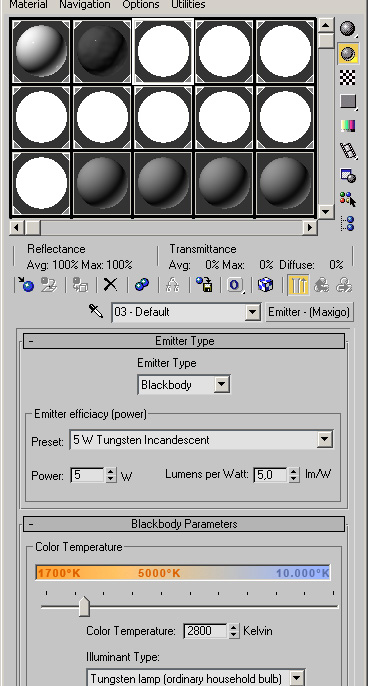Image resolution: width=368 pixels, height=686 pixels.
Task: Open the Illuminant Type dropdown
Action: [x=297, y=678]
